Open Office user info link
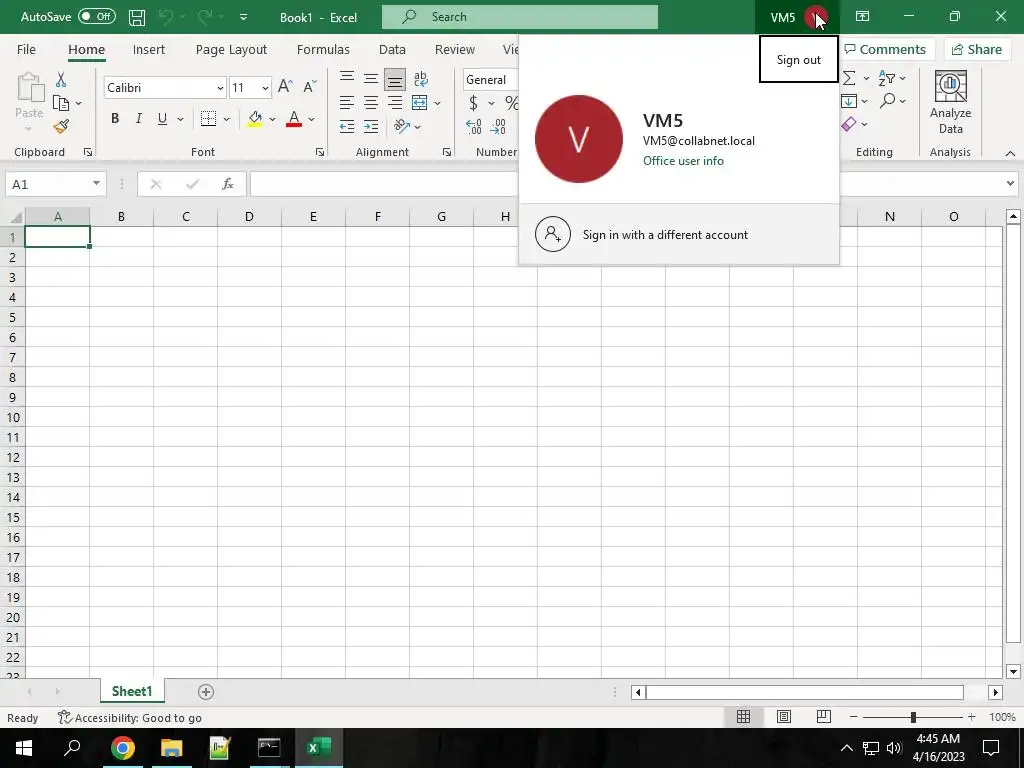Viewport: 1024px width, 768px height. tap(683, 161)
